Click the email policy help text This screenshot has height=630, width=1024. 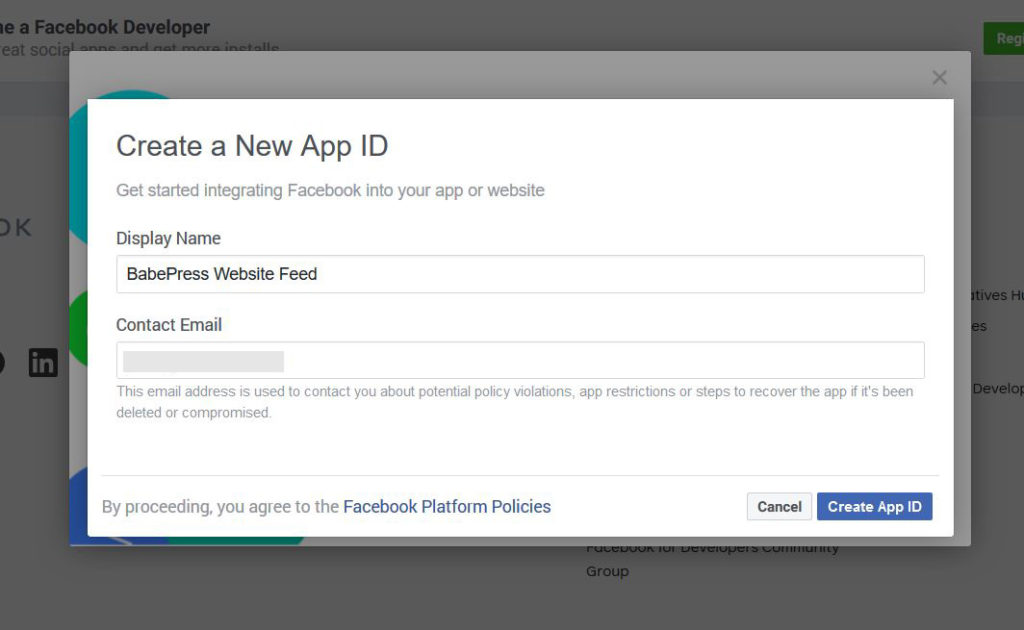(514, 401)
